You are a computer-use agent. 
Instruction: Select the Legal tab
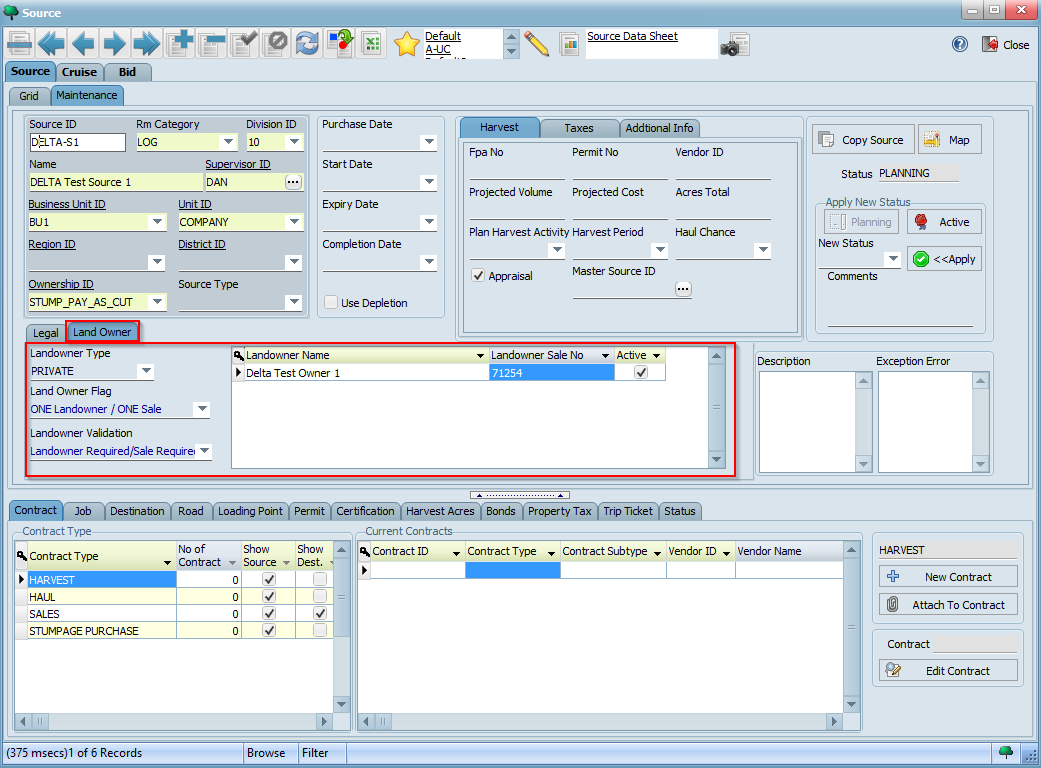pos(46,333)
